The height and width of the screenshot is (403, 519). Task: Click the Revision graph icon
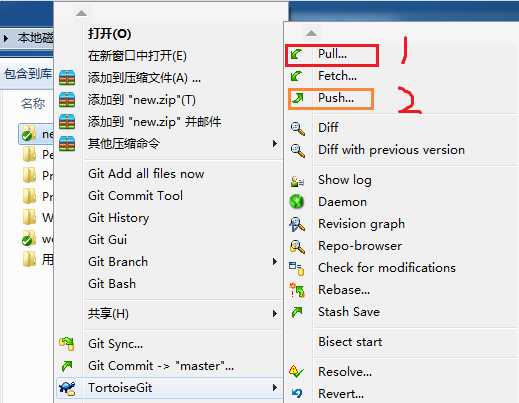point(297,224)
